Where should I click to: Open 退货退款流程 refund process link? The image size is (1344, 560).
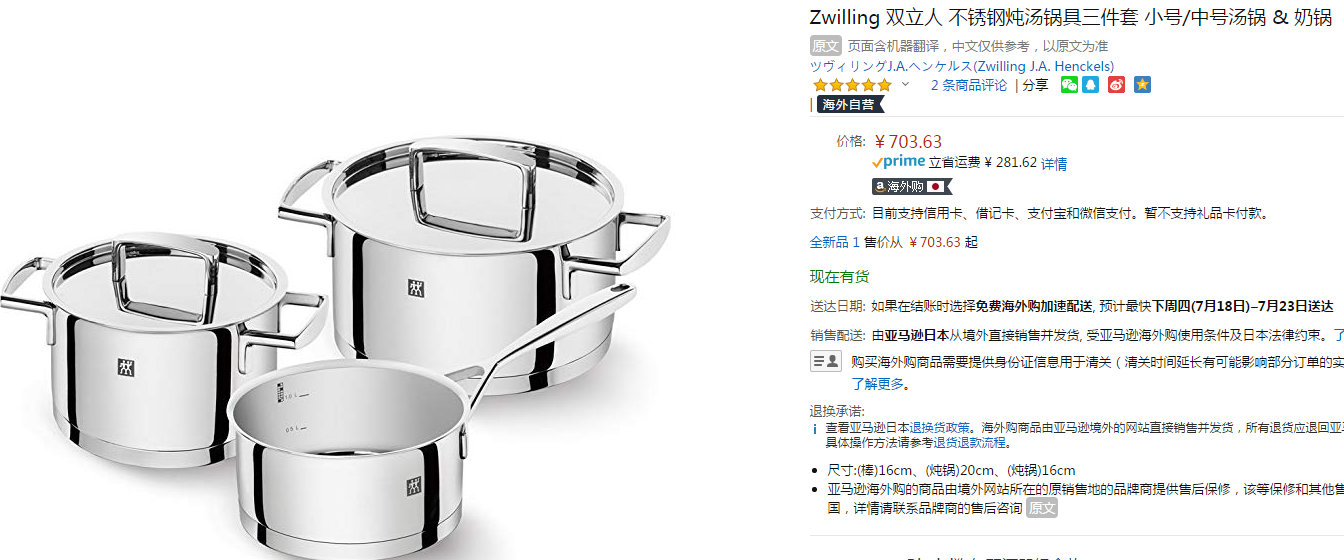coord(970,442)
